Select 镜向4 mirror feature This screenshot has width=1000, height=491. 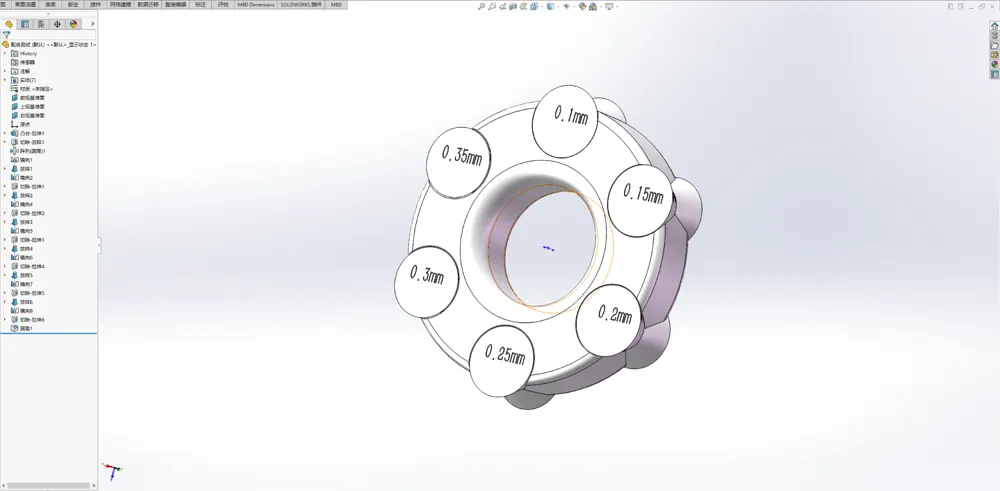[22, 204]
